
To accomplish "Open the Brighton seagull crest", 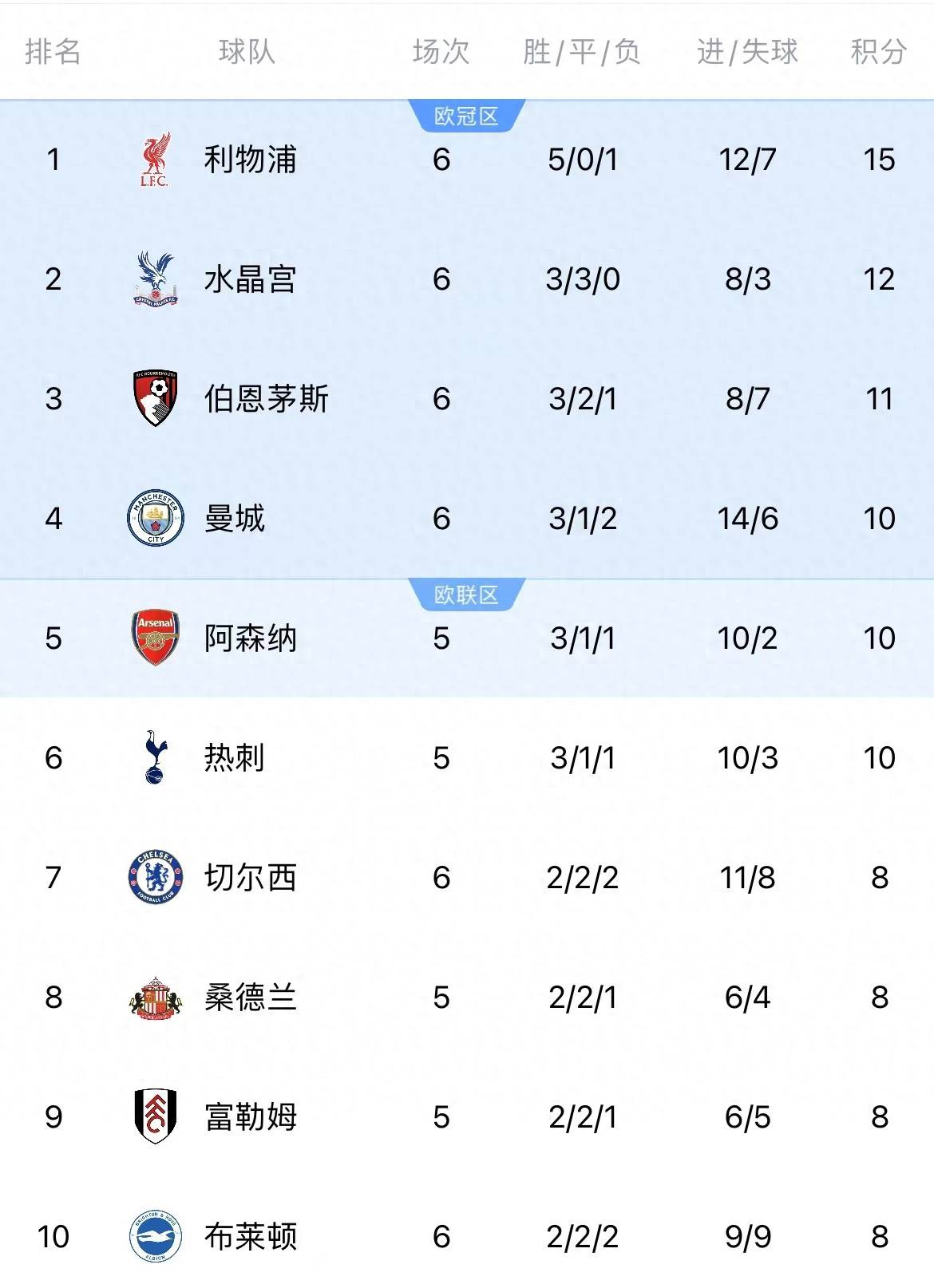I will point(155,1236).
